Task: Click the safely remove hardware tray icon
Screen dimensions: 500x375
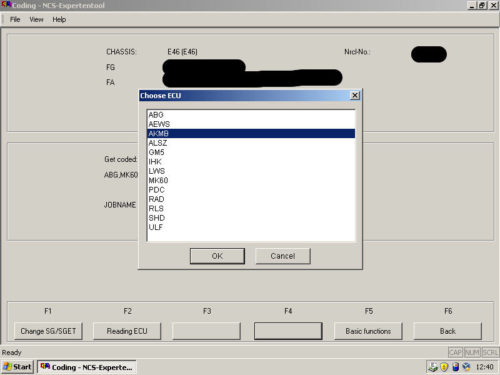Action: pos(433,367)
